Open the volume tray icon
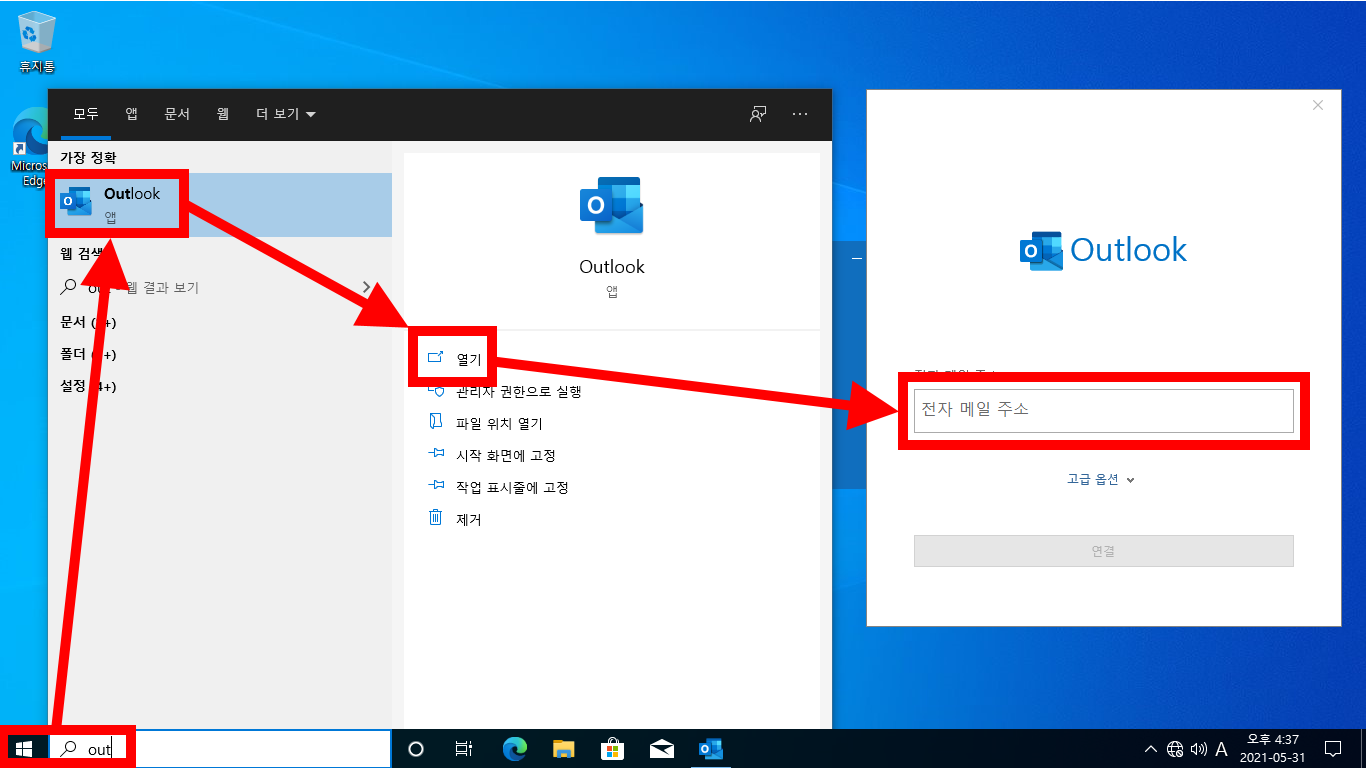Viewport: 1366px width, 768px height. pyautogui.click(x=1198, y=748)
